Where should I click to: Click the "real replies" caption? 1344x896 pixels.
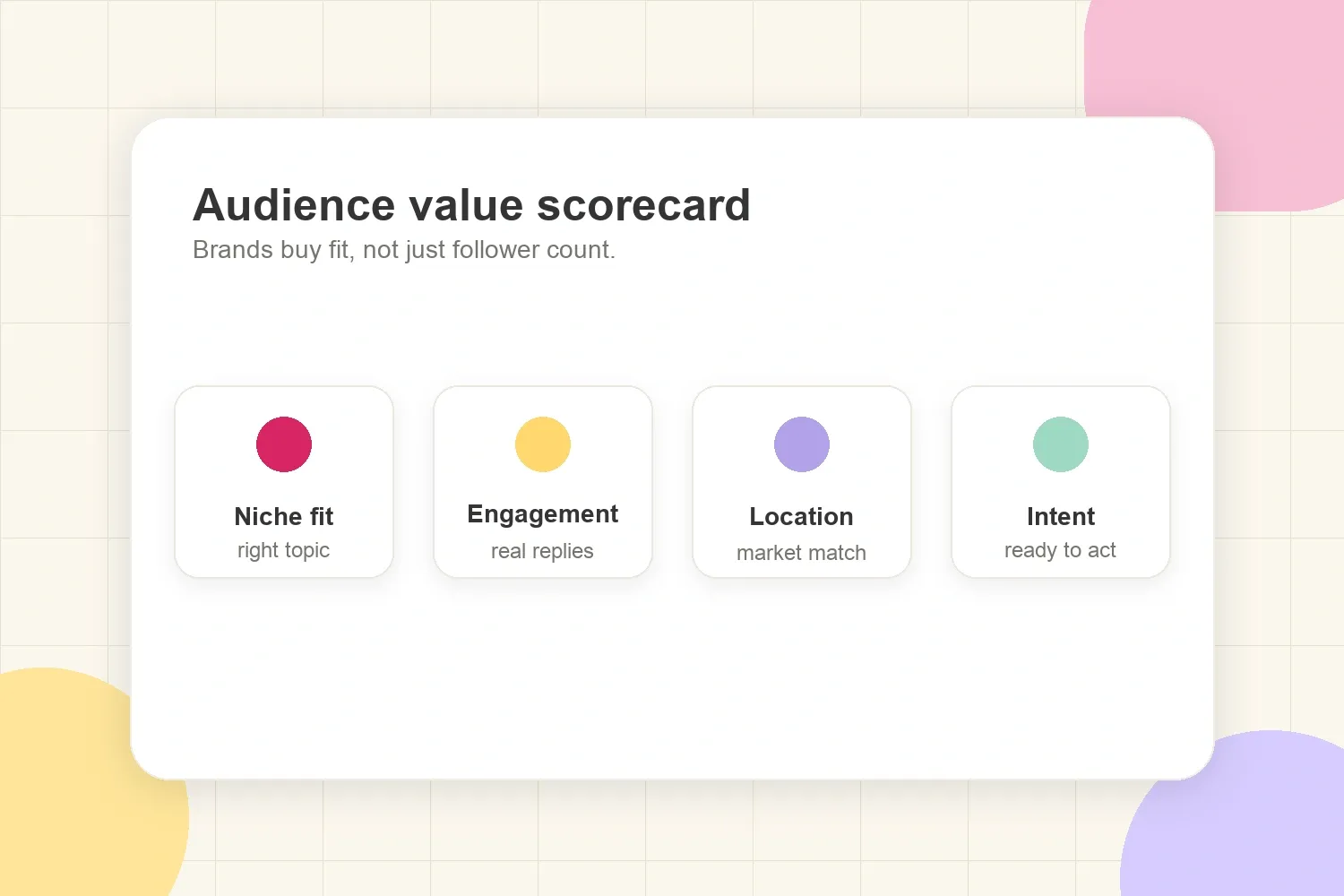pos(542,551)
